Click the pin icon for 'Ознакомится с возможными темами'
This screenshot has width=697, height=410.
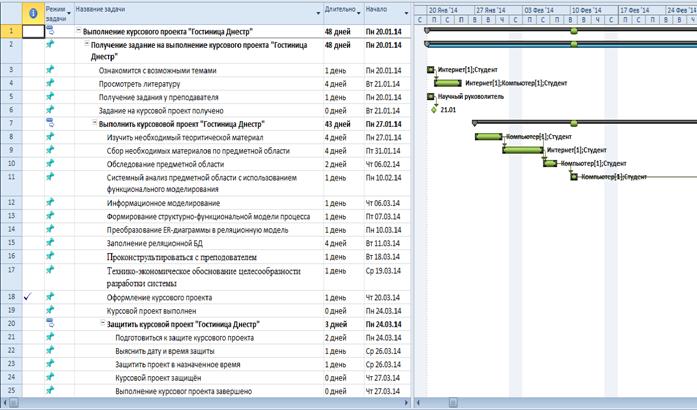click(50, 69)
